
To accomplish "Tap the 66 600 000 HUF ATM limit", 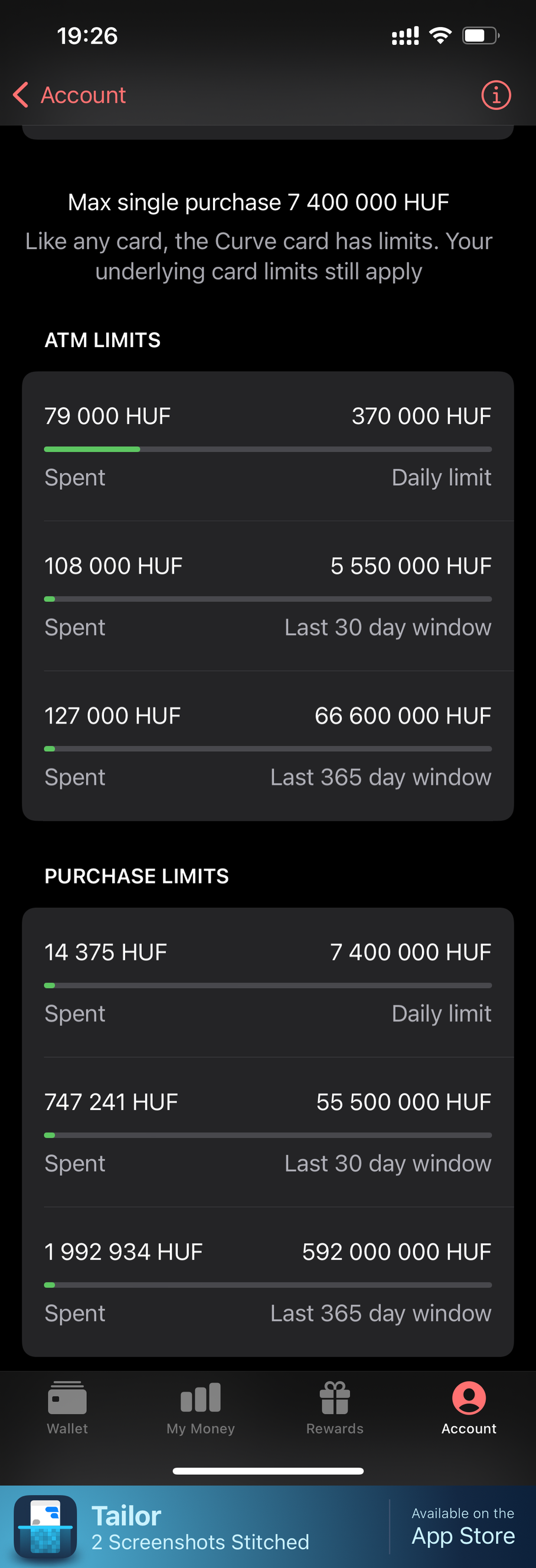I will (403, 716).
